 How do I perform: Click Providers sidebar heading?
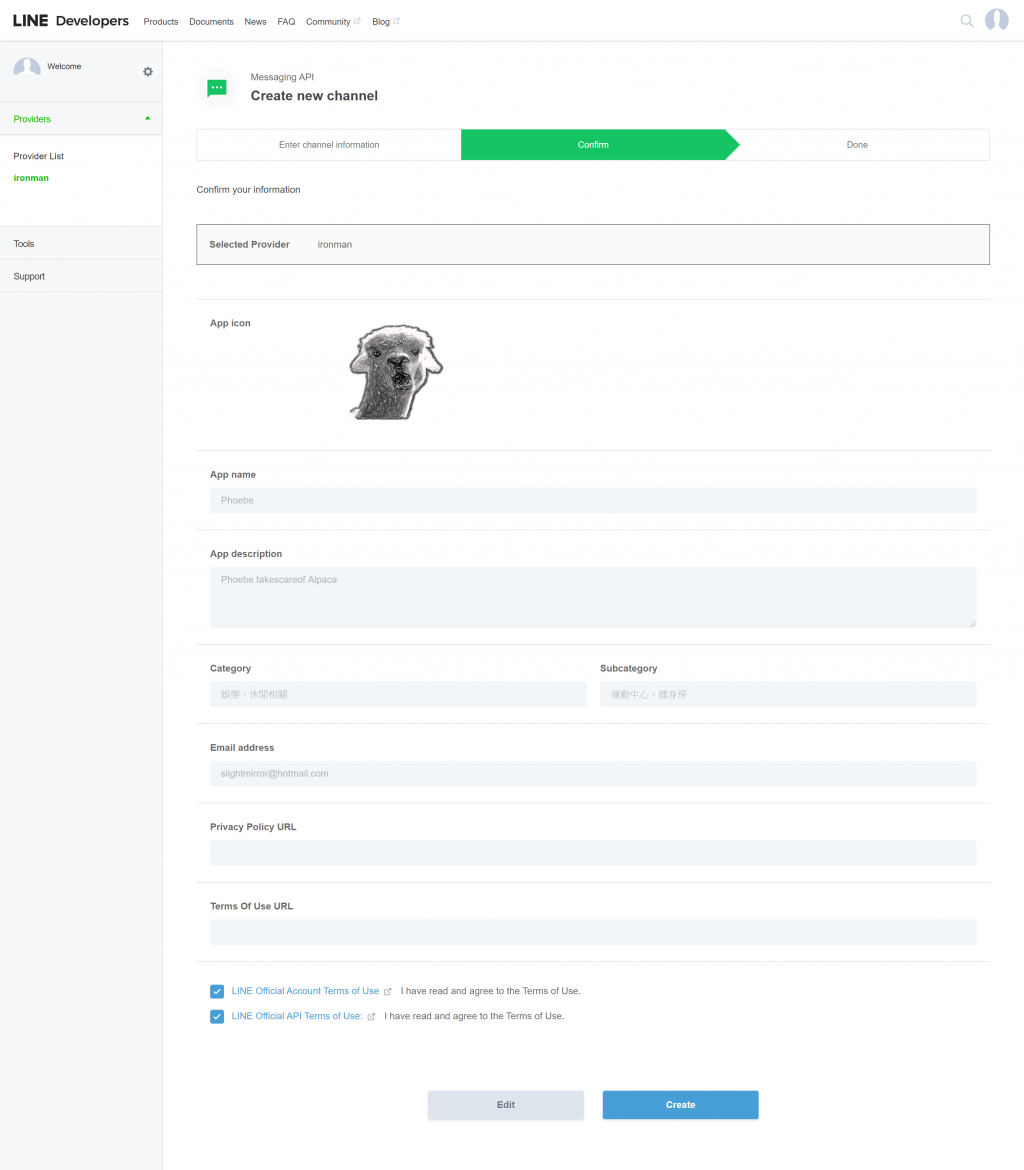(32, 119)
